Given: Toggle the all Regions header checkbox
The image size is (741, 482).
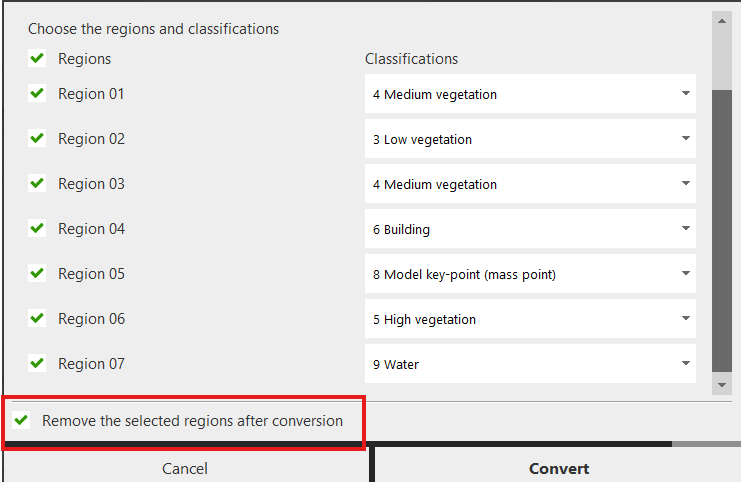Looking at the screenshot, I should click(37, 58).
